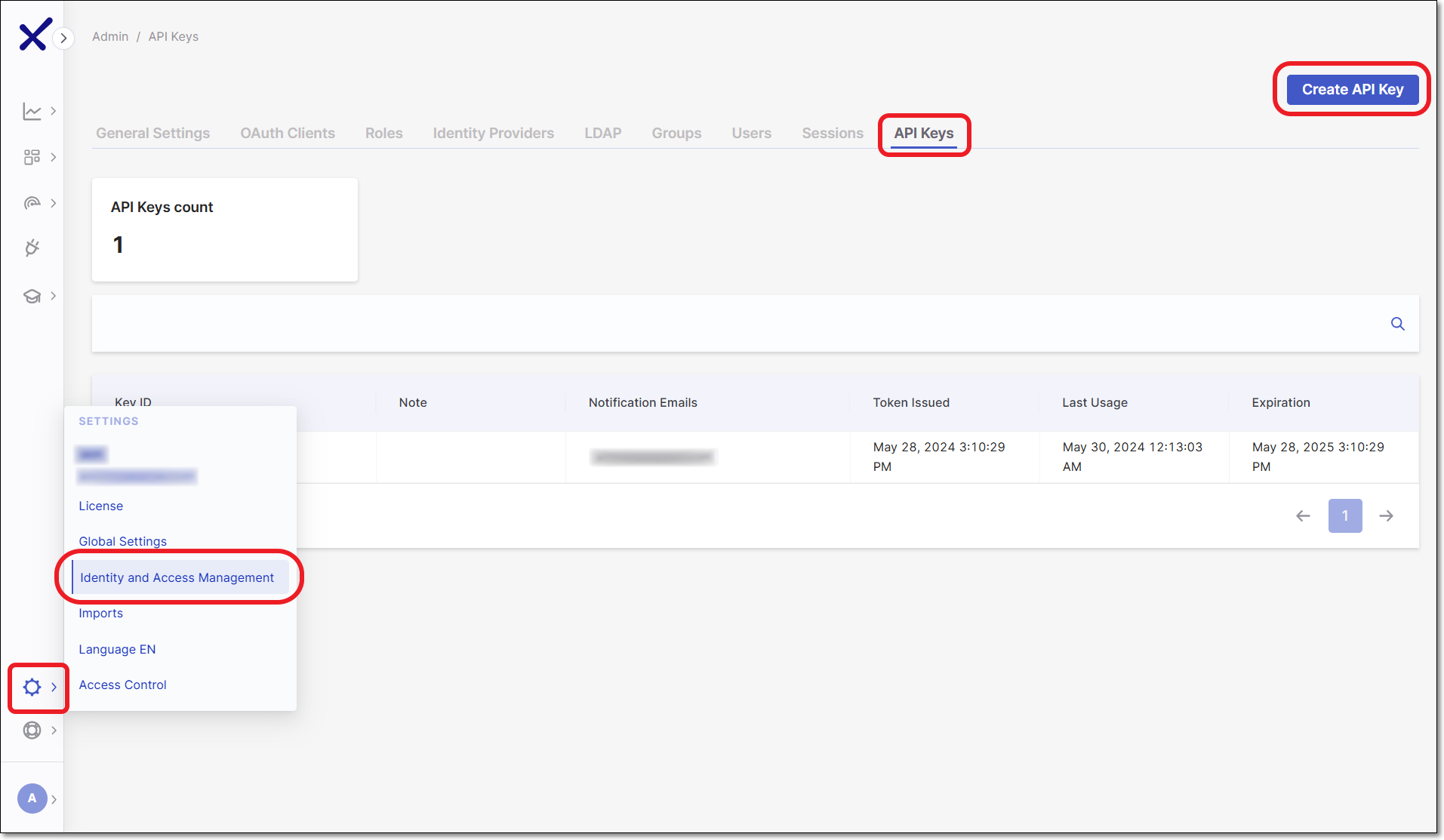This screenshot has width=1444, height=840.
Task: Select the API Keys tab
Action: [924, 133]
